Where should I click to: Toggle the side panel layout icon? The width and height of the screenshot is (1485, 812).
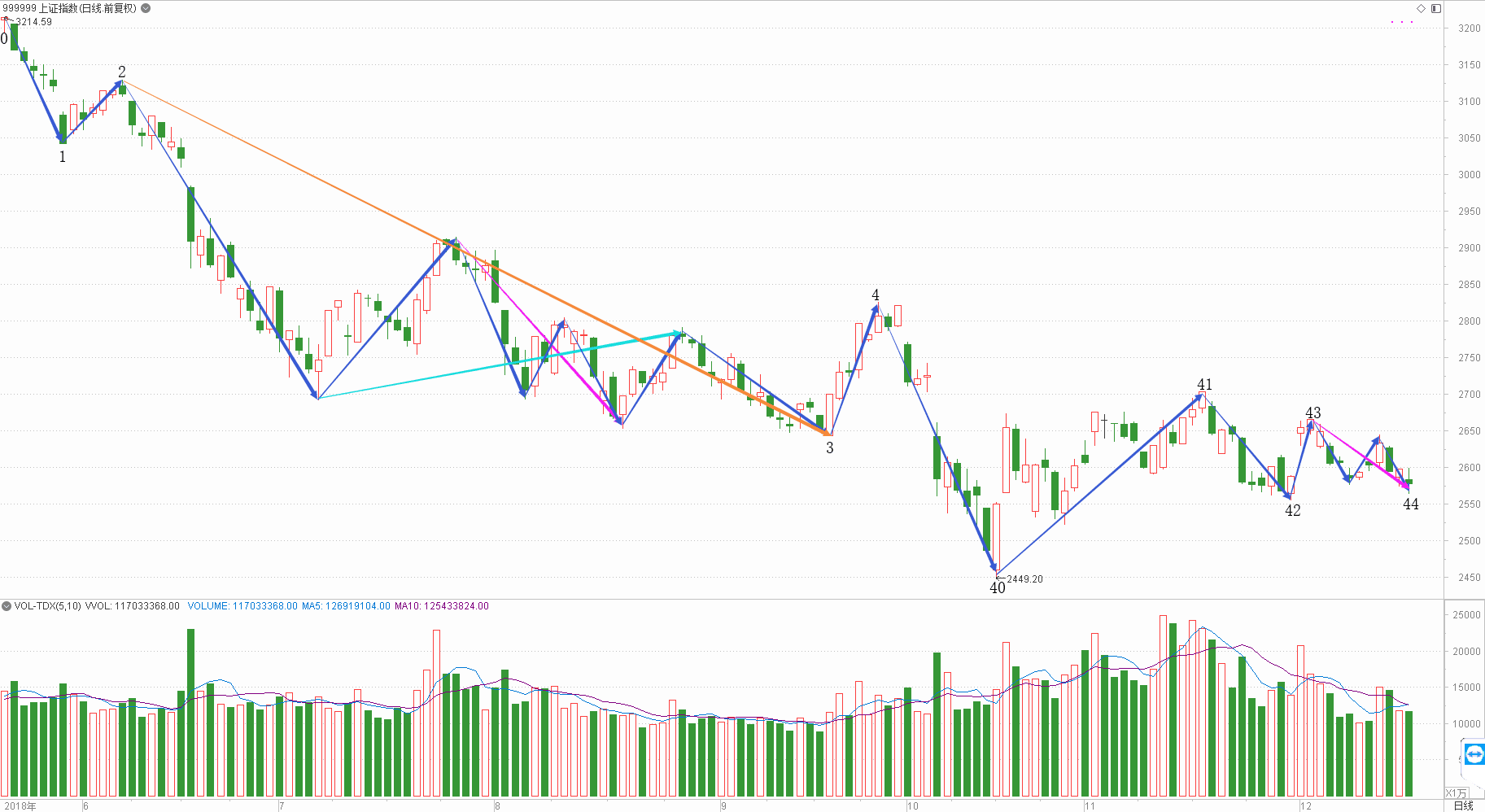[x=1436, y=8]
